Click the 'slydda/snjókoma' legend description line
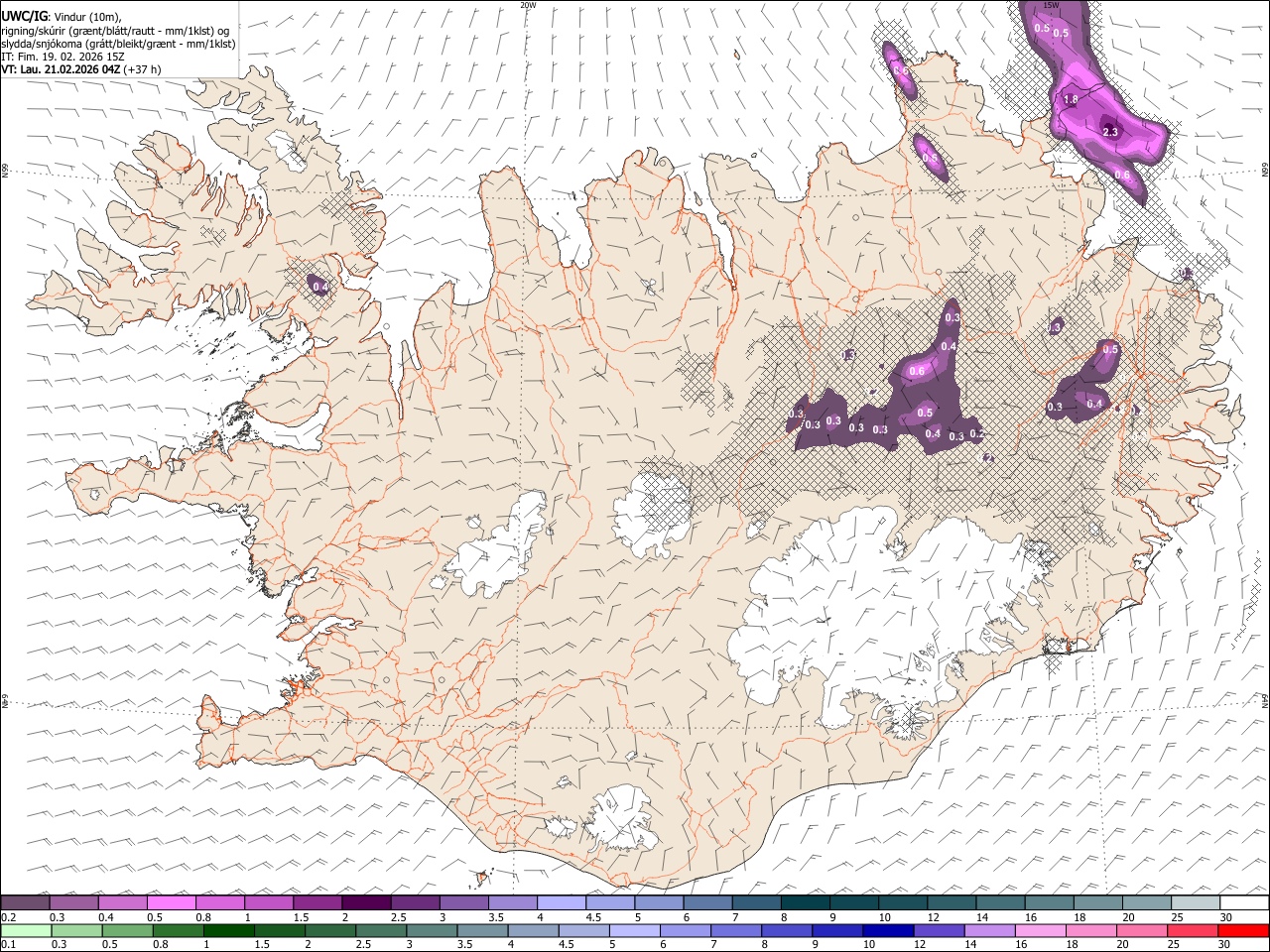 (x=118, y=44)
